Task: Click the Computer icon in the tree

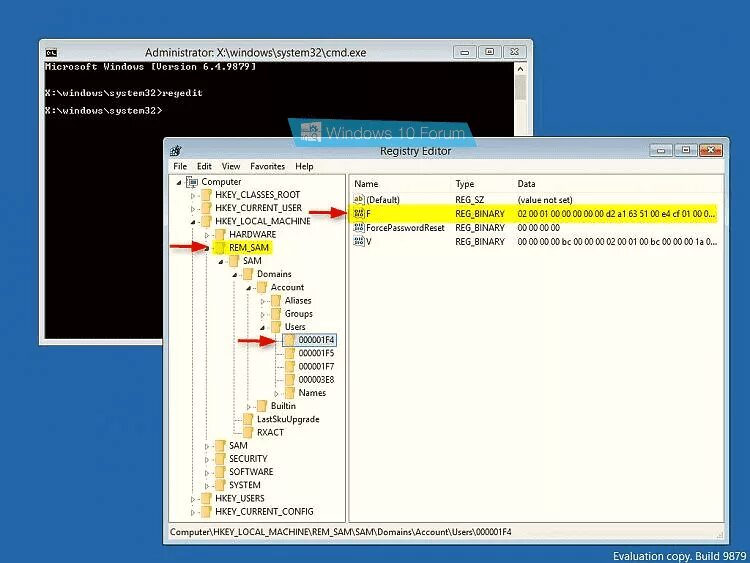Action: (192, 182)
